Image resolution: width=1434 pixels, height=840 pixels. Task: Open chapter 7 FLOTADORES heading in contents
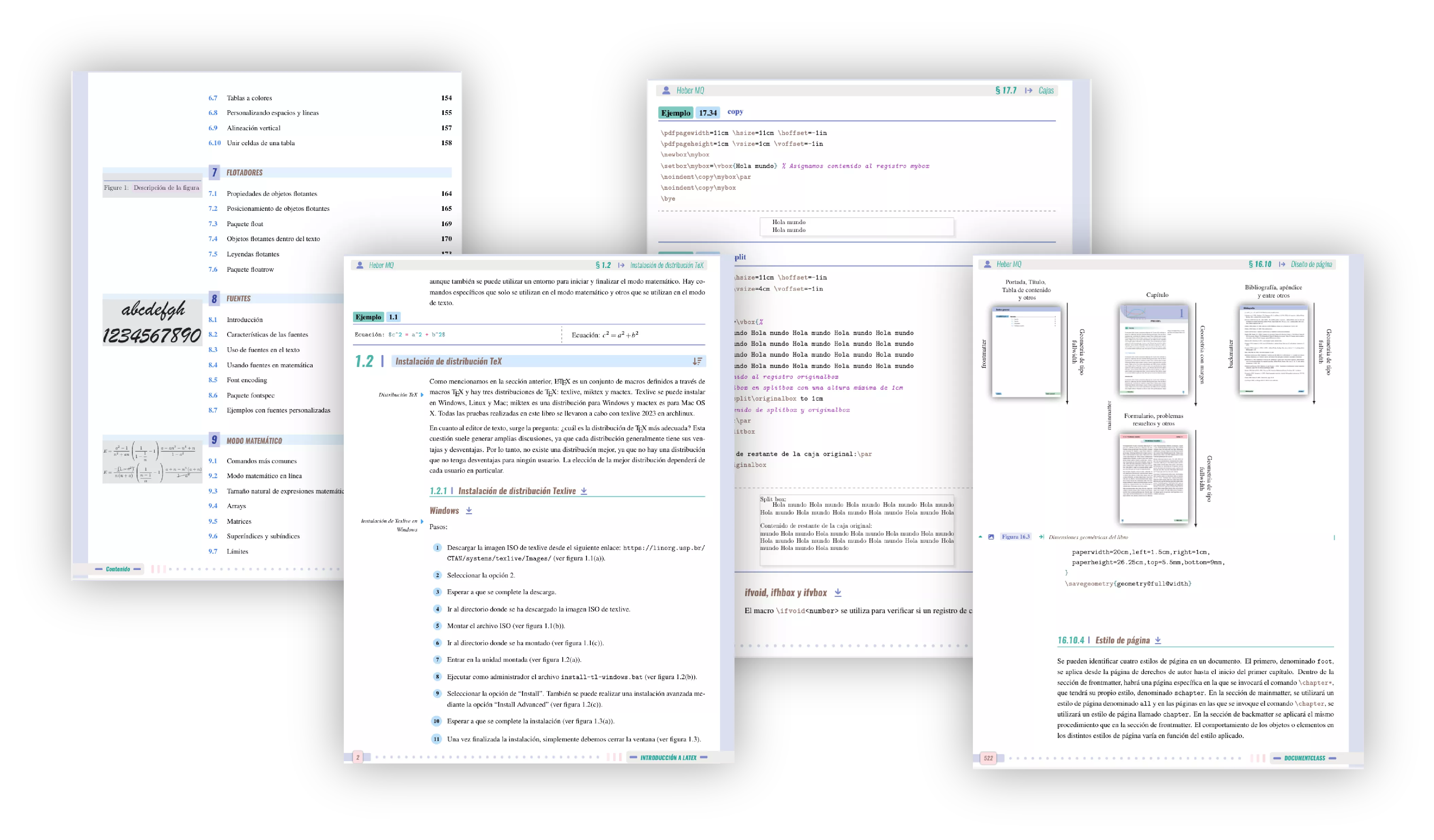[x=245, y=172]
